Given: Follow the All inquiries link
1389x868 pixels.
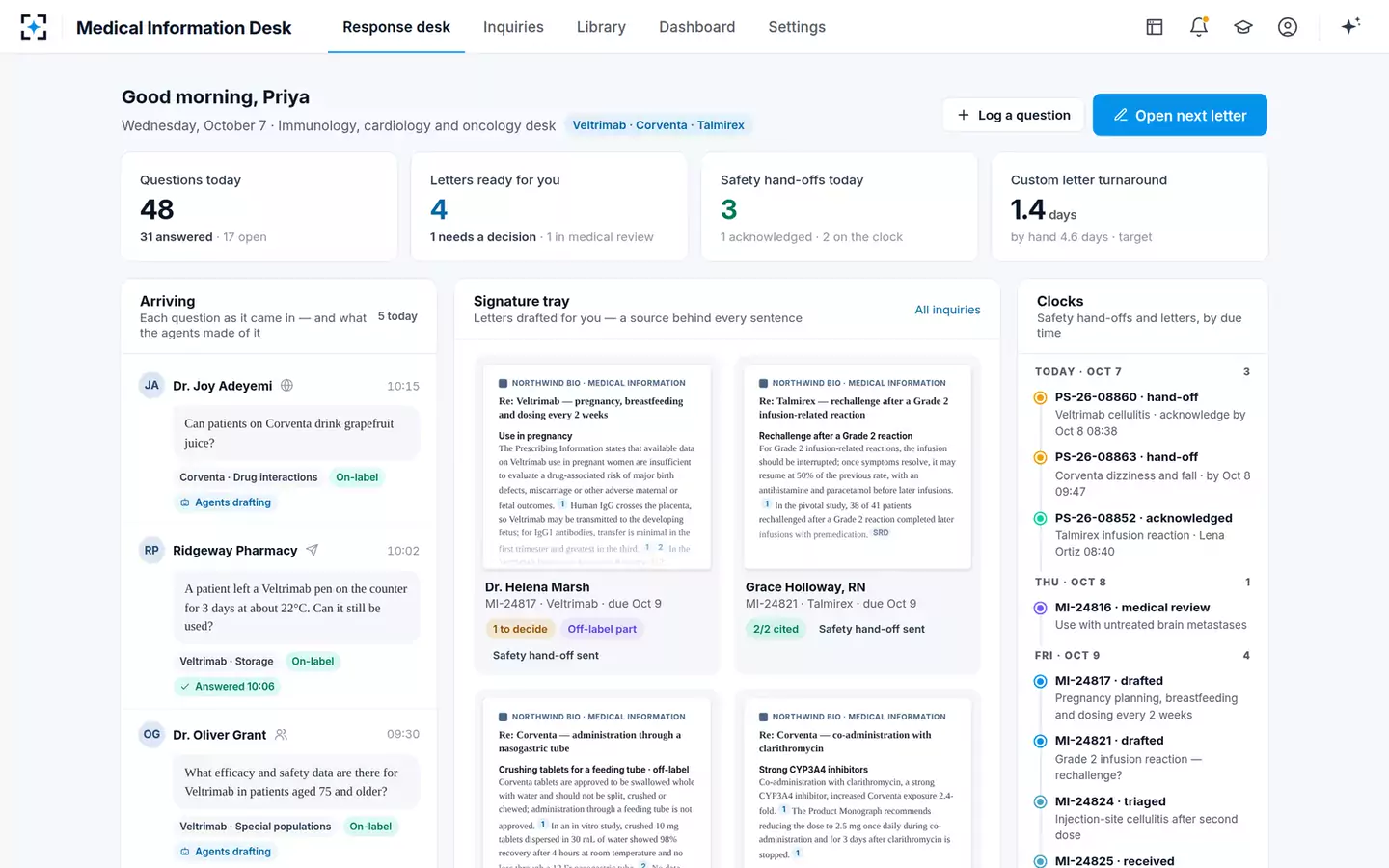Looking at the screenshot, I should click(x=947, y=310).
